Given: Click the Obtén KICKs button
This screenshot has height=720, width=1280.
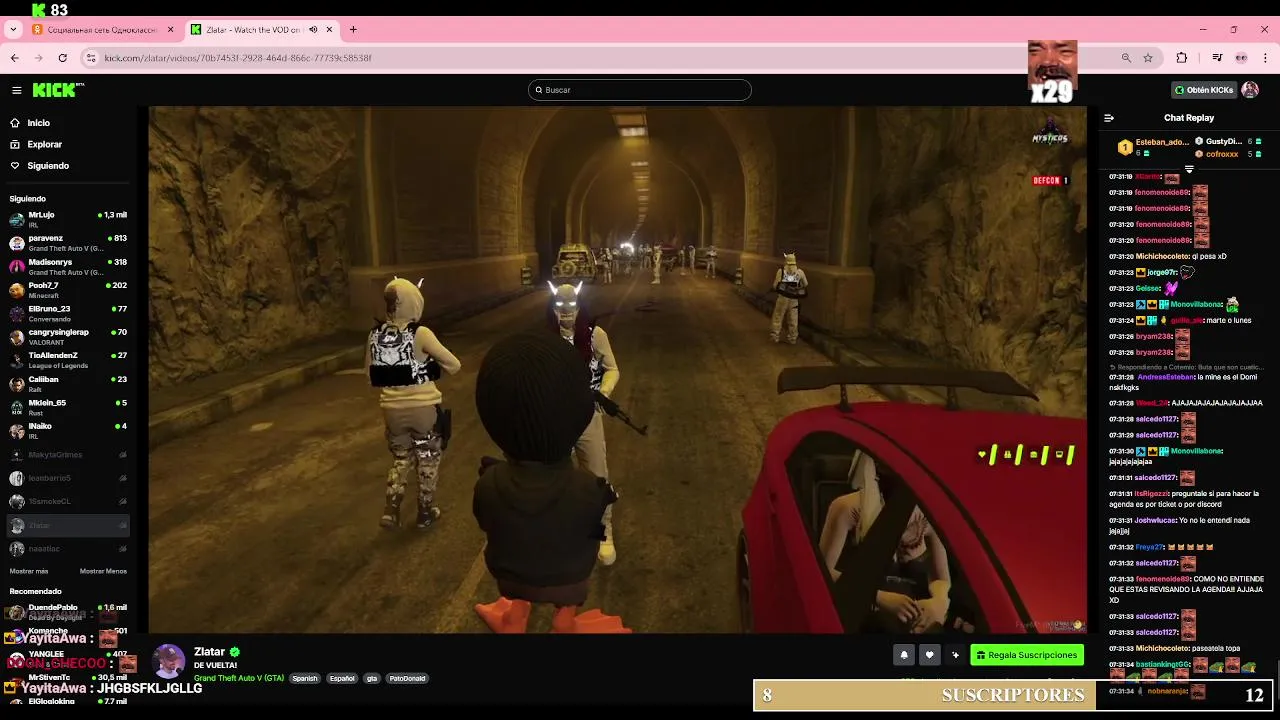Looking at the screenshot, I should [1204, 90].
